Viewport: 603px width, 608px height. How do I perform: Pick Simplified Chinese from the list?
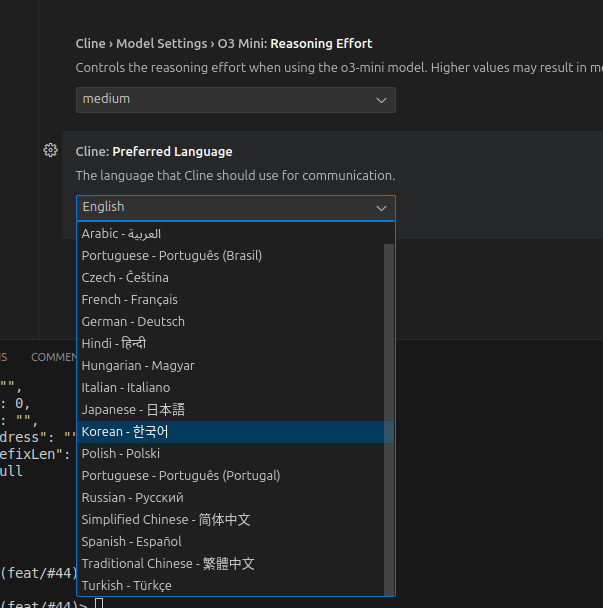(x=166, y=520)
